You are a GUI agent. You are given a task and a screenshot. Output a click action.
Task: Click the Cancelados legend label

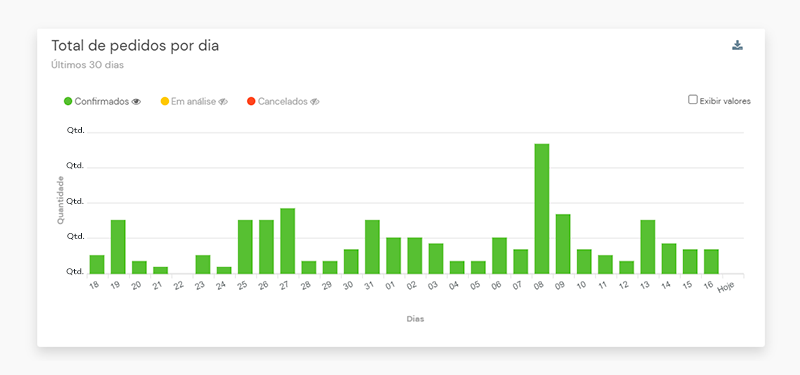pyautogui.click(x=283, y=102)
